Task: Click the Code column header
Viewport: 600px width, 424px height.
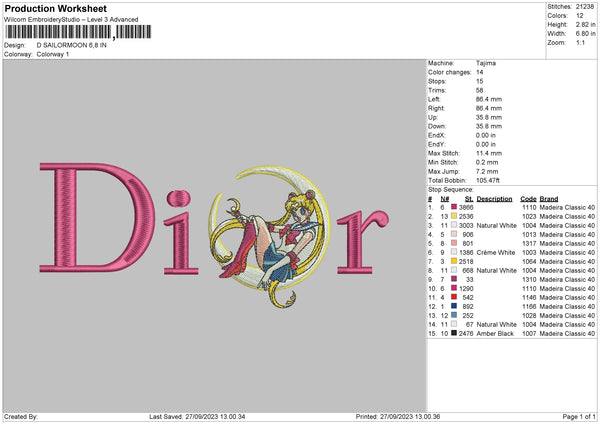Action: point(528,197)
